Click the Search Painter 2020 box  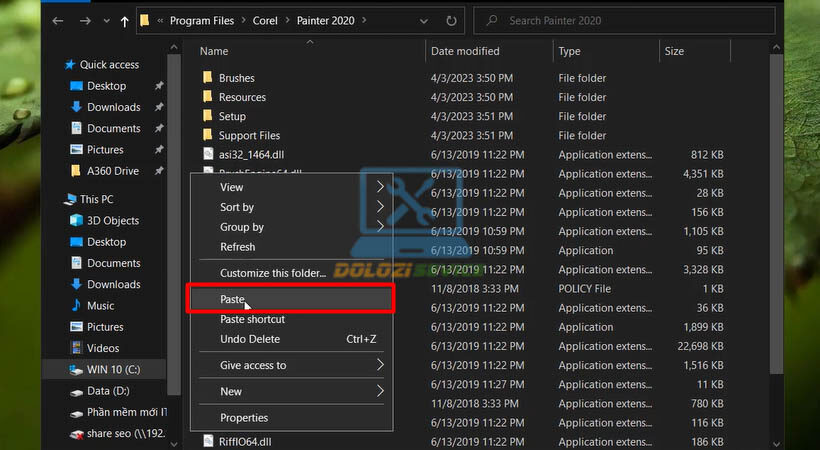coord(624,21)
